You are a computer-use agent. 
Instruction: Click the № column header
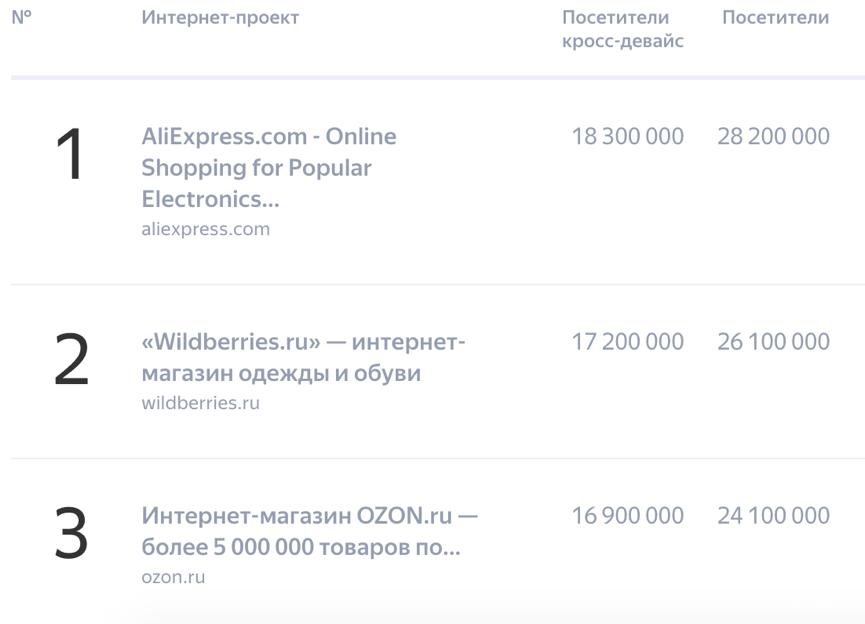22,17
